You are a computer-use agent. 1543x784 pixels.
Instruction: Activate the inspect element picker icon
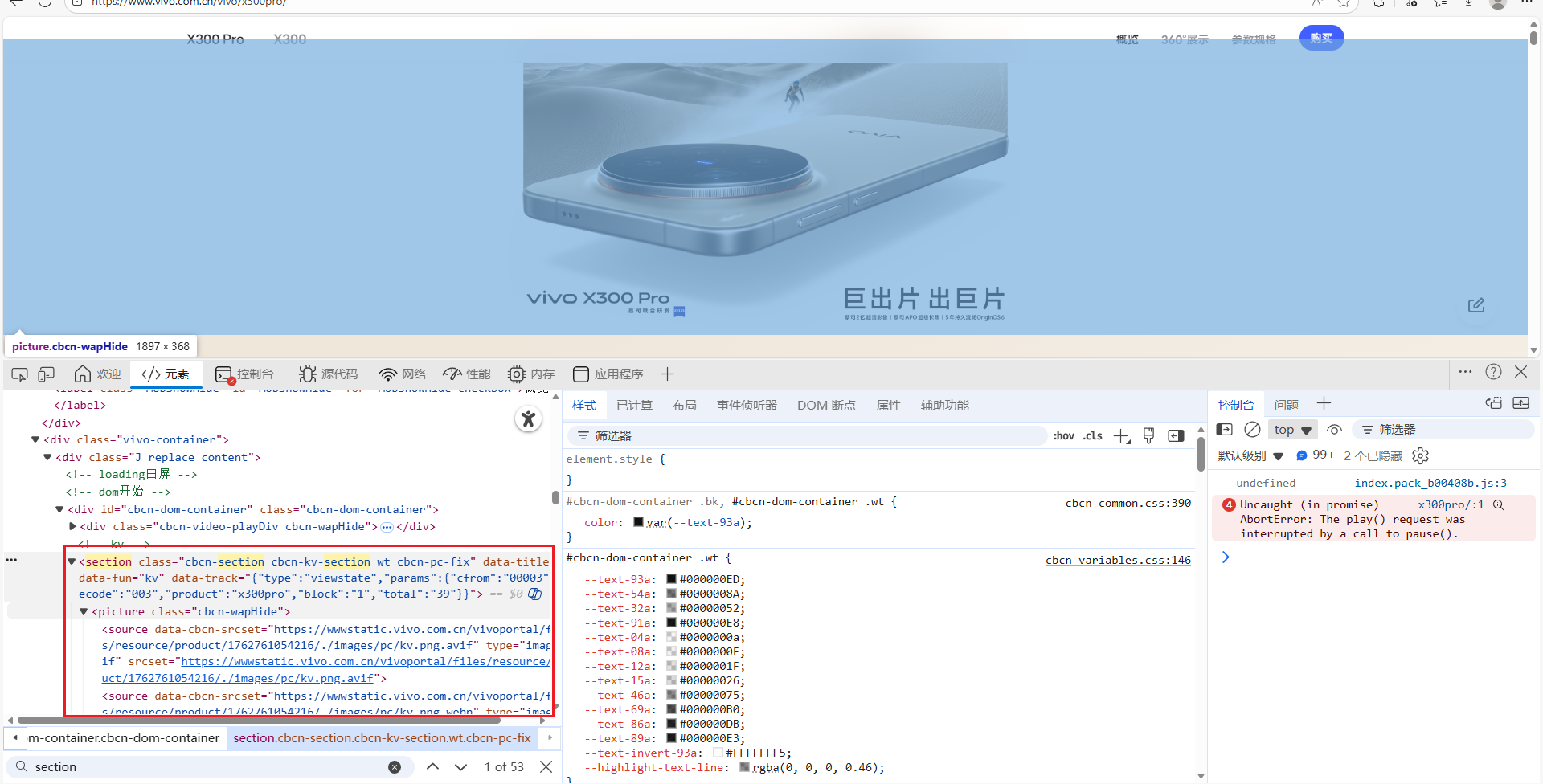coord(20,374)
